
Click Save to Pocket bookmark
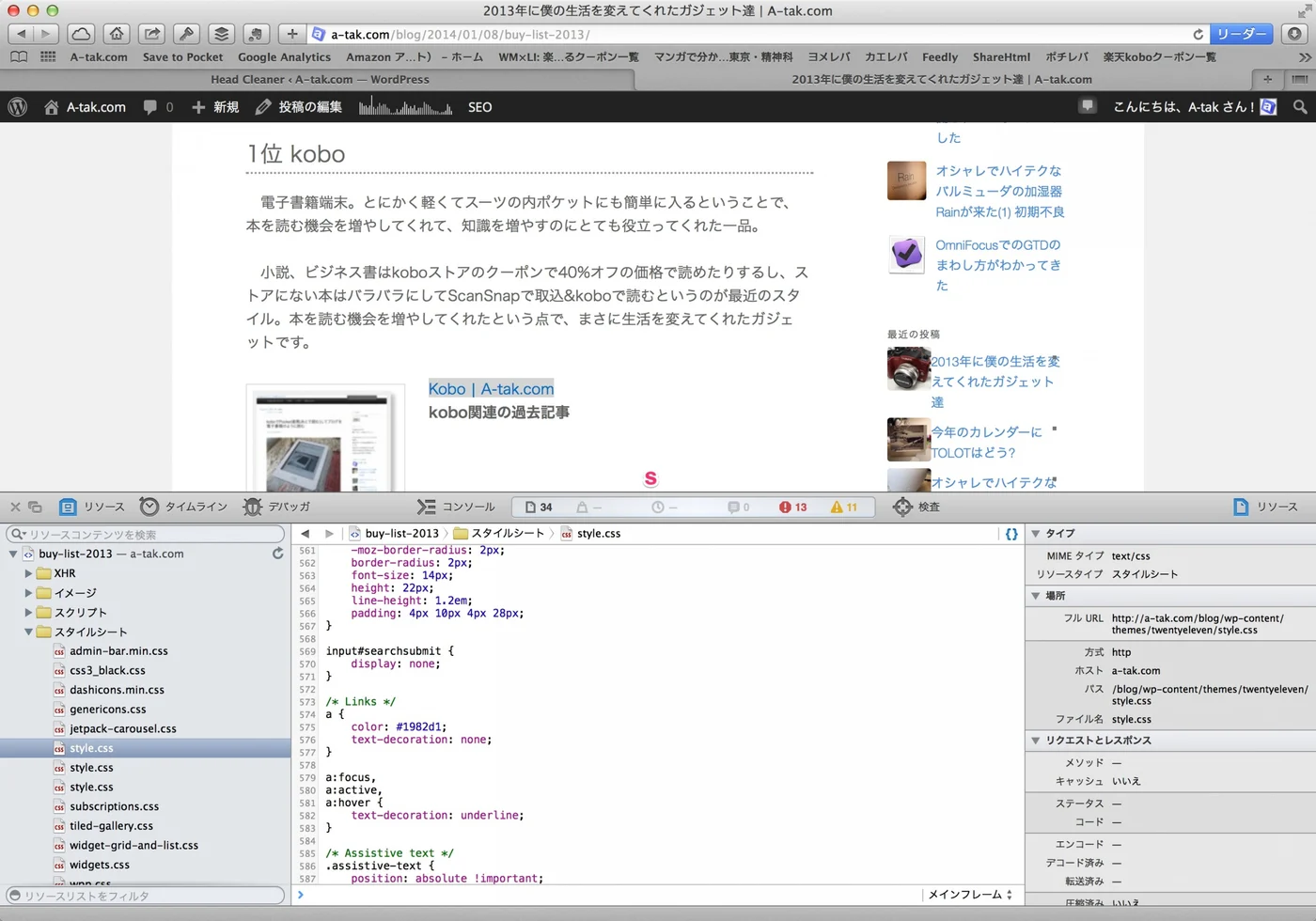pyautogui.click(x=183, y=57)
